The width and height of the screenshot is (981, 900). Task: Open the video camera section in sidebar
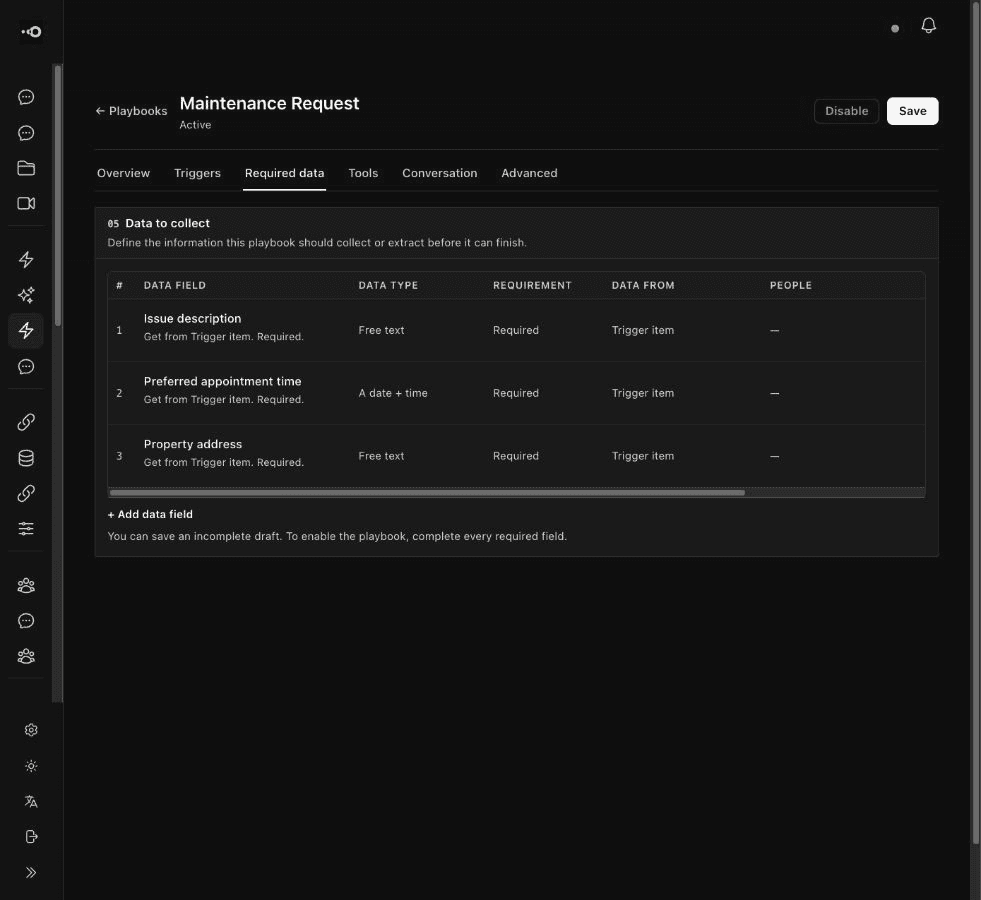[x=26, y=203]
